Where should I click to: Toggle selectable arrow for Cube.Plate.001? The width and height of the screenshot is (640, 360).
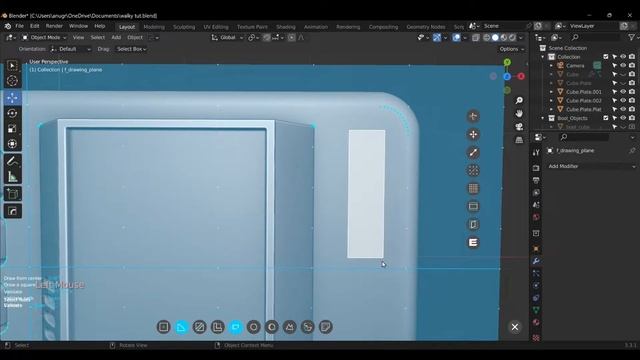(614, 91)
